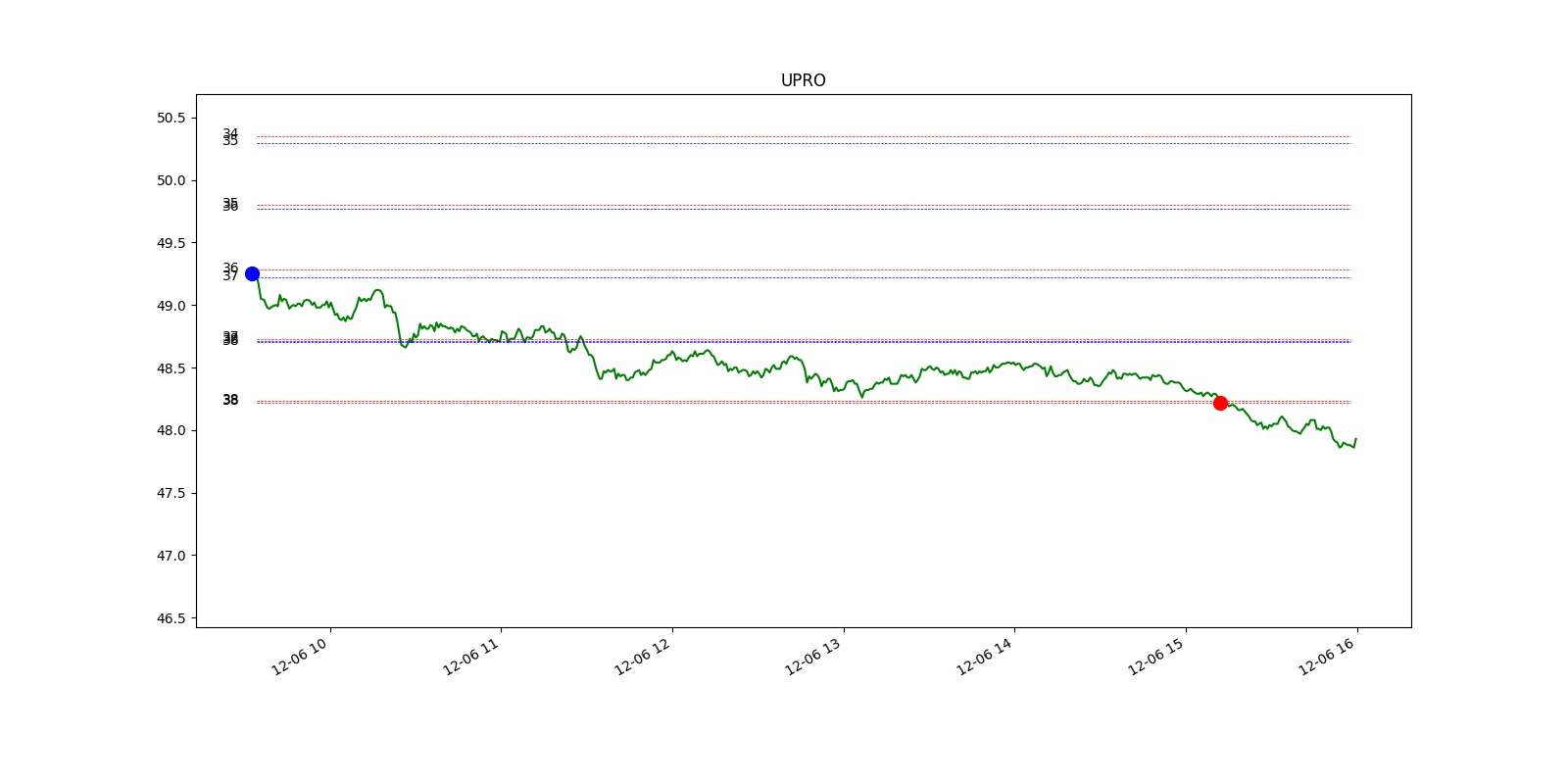Click the red marker dot on the price line
Image resolution: width=1568 pixels, height=784 pixels.
[x=1220, y=403]
